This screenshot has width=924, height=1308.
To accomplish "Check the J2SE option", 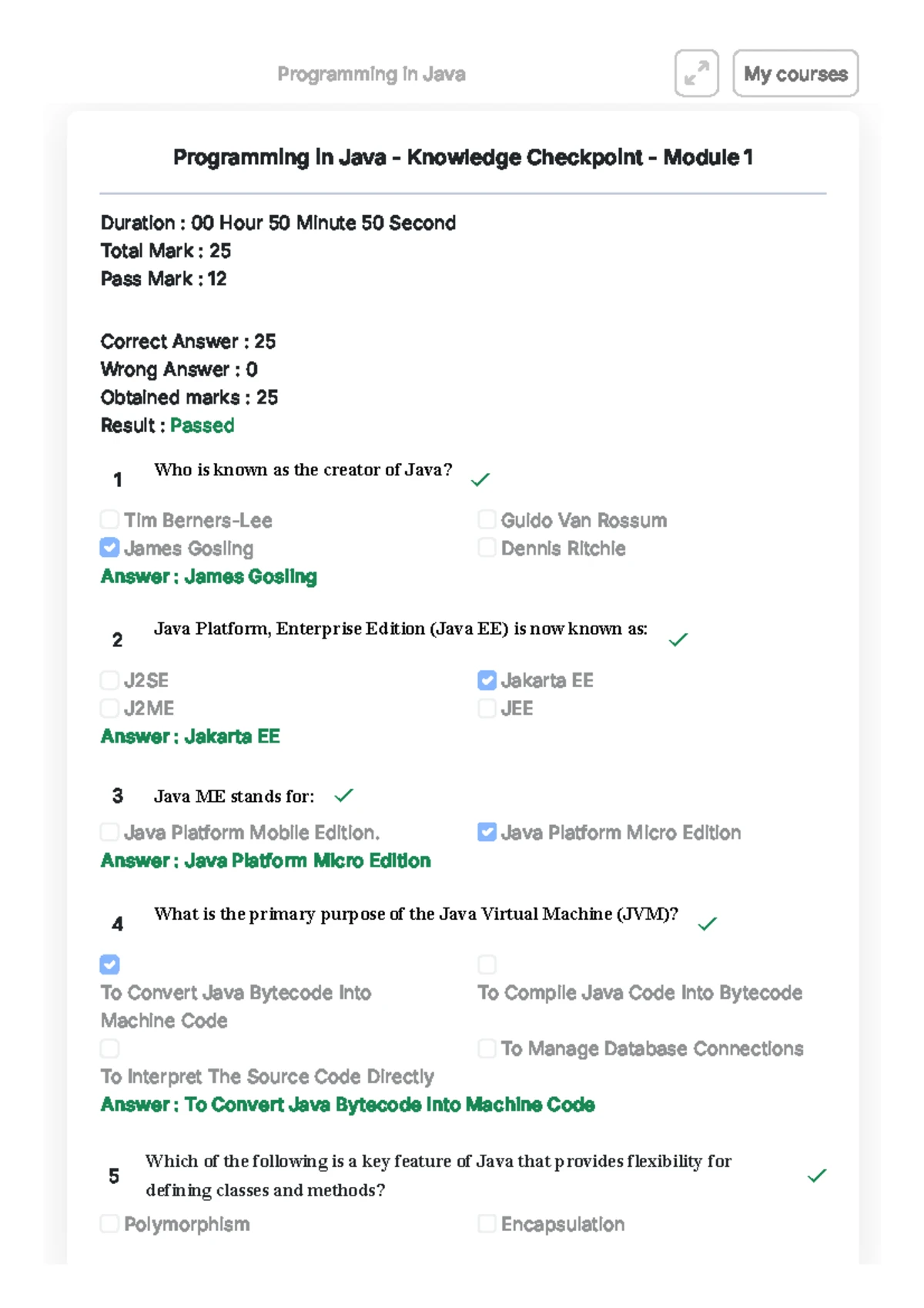I will pyautogui.click(x=109, y=679).
